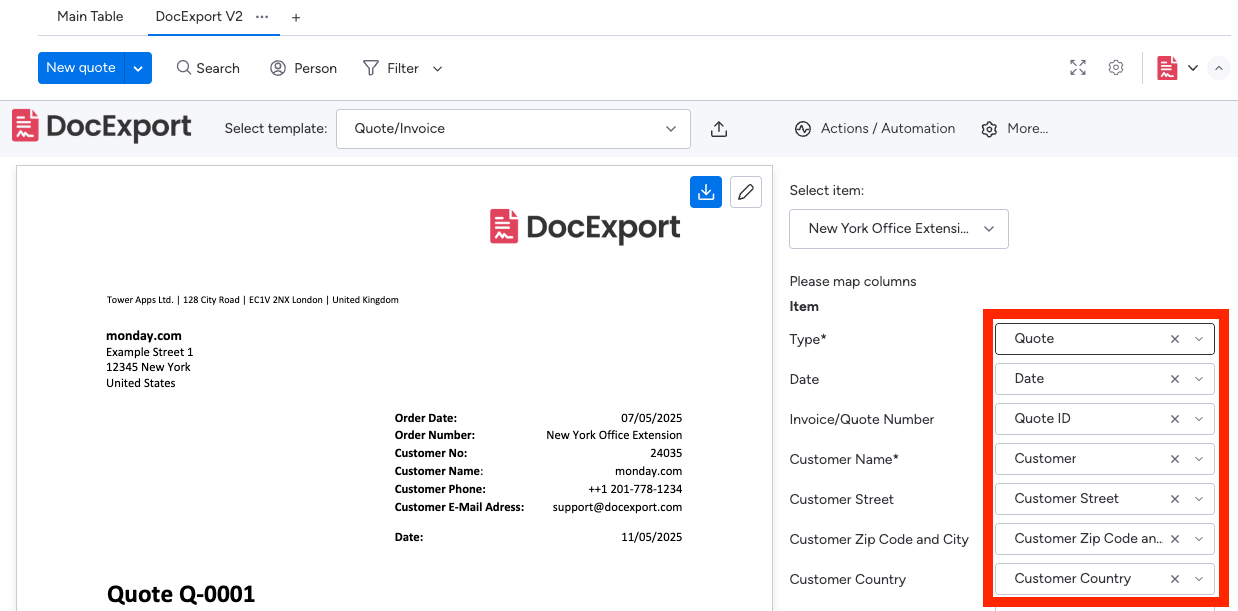The width and height of the screenshot is (1238, 611).
Task: Click the DocExport logo in document preview
Action: 585,227
